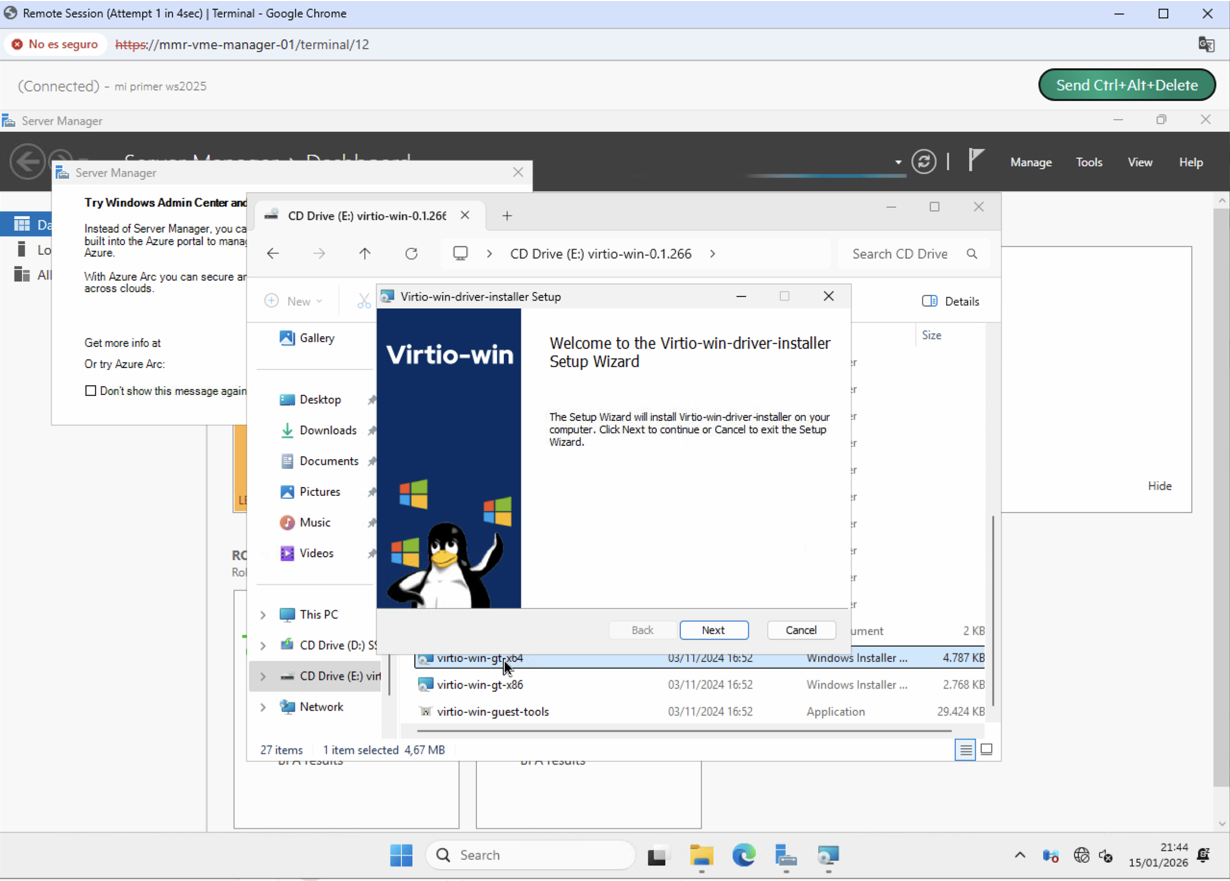This screenshot has height=881, width=1230.
Task: Click the search magnifier in Search CD Drive box
Action: click(x=971, y=254)
